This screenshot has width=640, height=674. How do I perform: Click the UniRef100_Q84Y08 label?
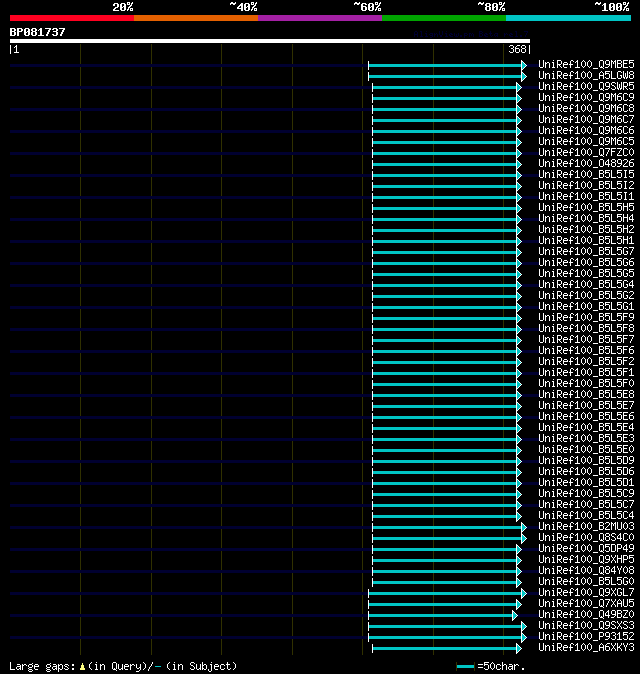586,571
